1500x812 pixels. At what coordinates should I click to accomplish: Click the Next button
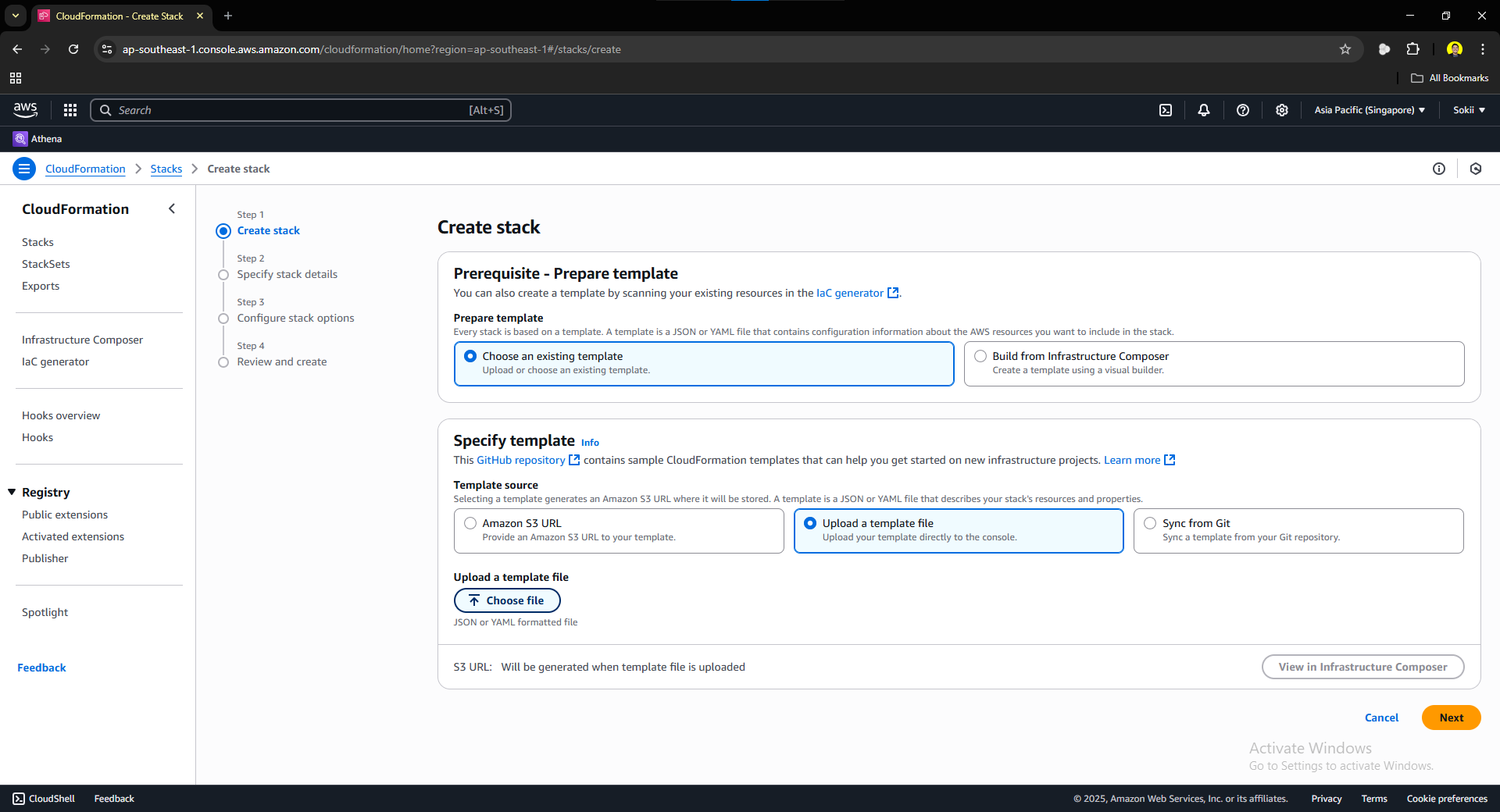pos(1452,718)
